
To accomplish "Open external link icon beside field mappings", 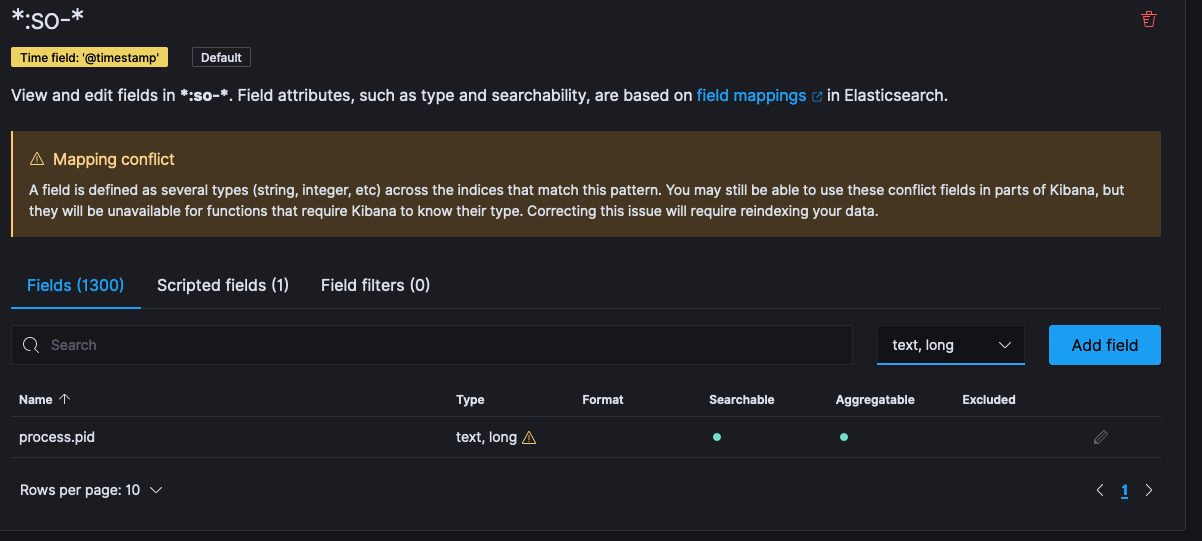I will 817,97.
